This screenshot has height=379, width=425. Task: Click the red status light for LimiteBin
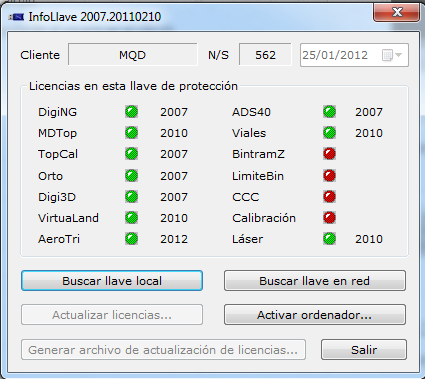coord(329,176)
